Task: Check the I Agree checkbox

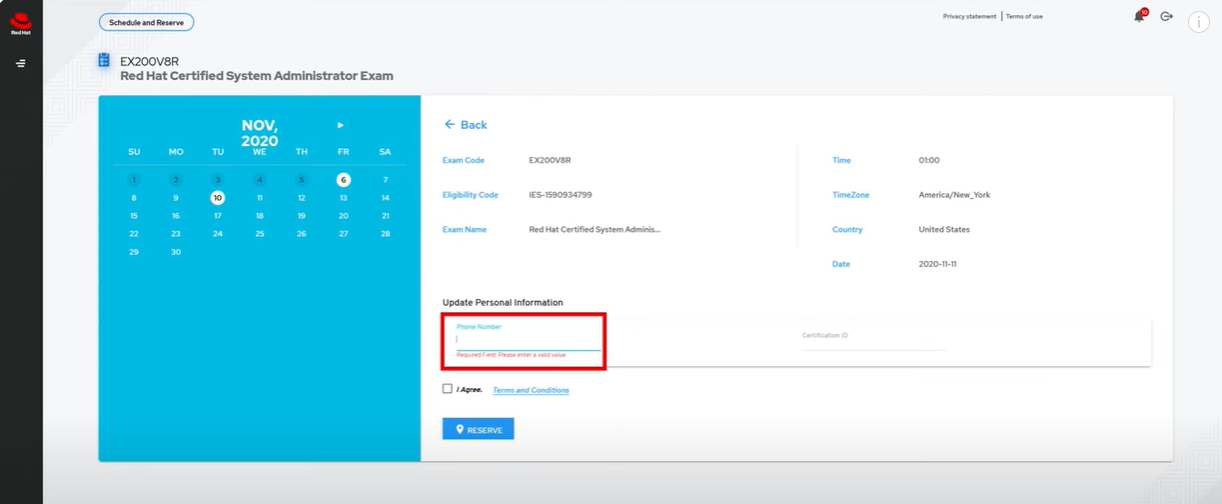Action: [447, 388]
